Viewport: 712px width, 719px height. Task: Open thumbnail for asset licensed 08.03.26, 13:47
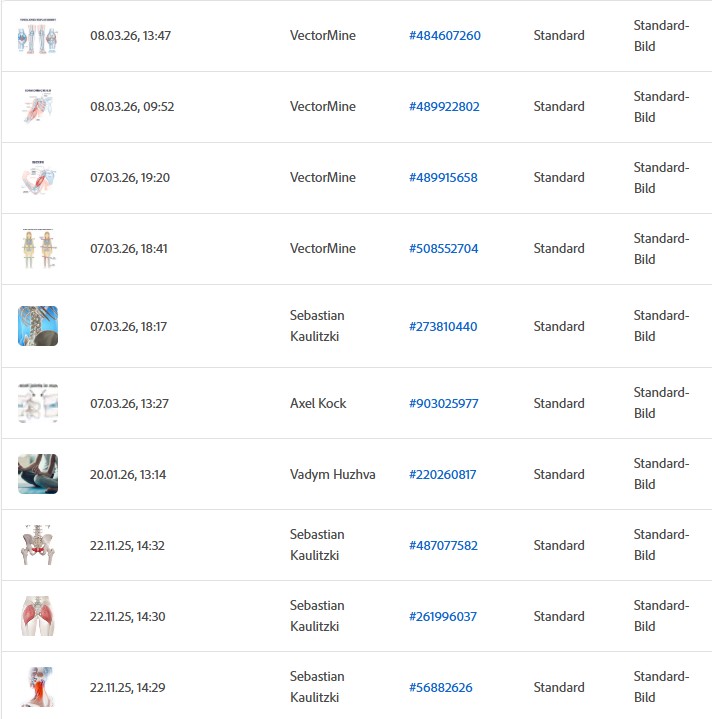click(x=38, y=36)
